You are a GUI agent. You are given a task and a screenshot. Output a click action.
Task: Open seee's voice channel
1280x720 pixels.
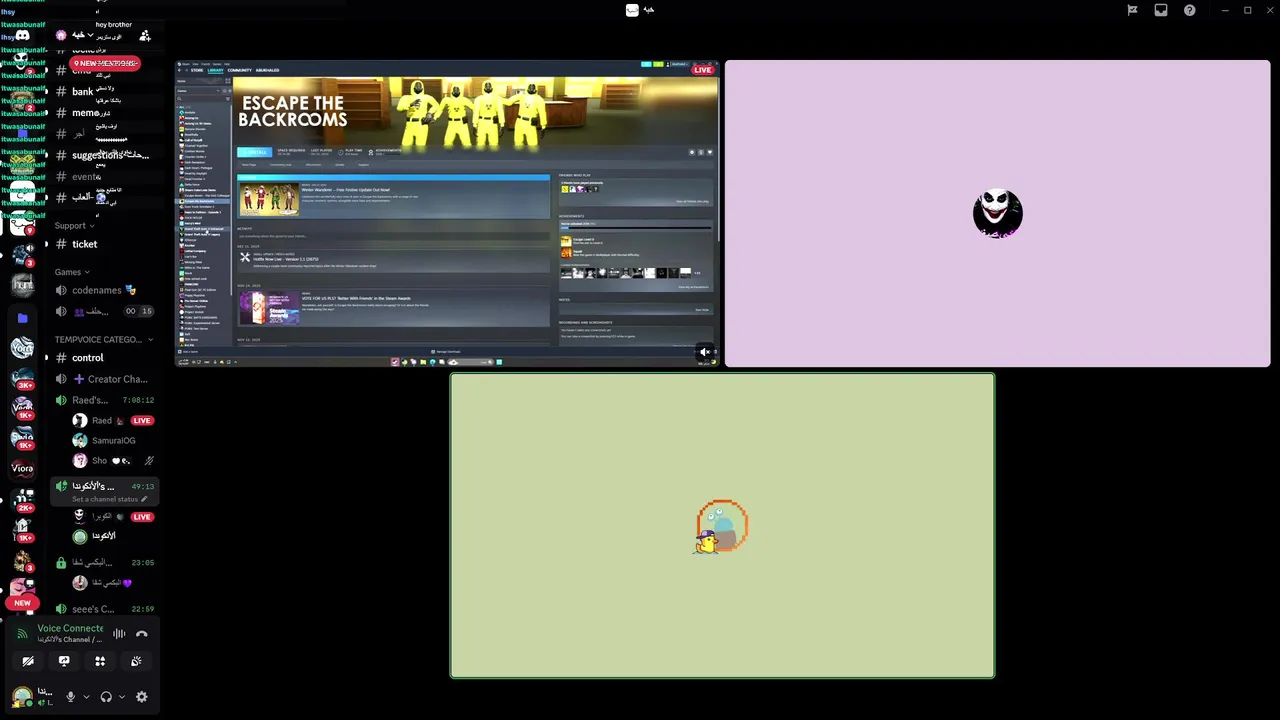click(x=103, y=609)
